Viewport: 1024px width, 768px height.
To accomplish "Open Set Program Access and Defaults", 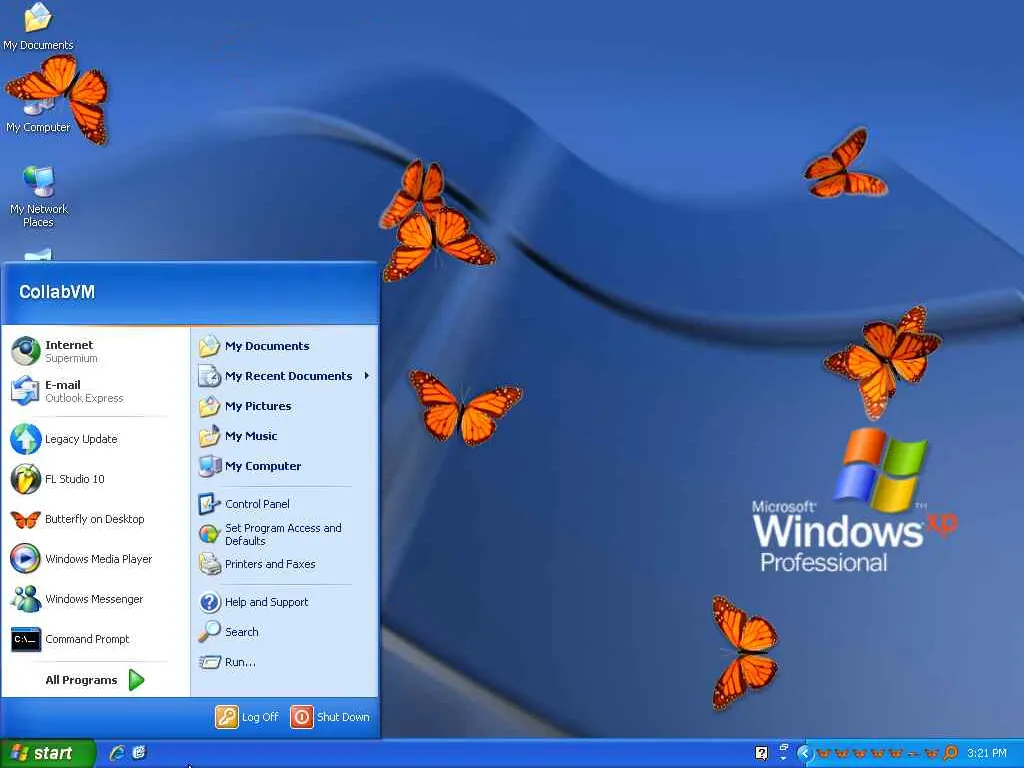I will (284, 534).
